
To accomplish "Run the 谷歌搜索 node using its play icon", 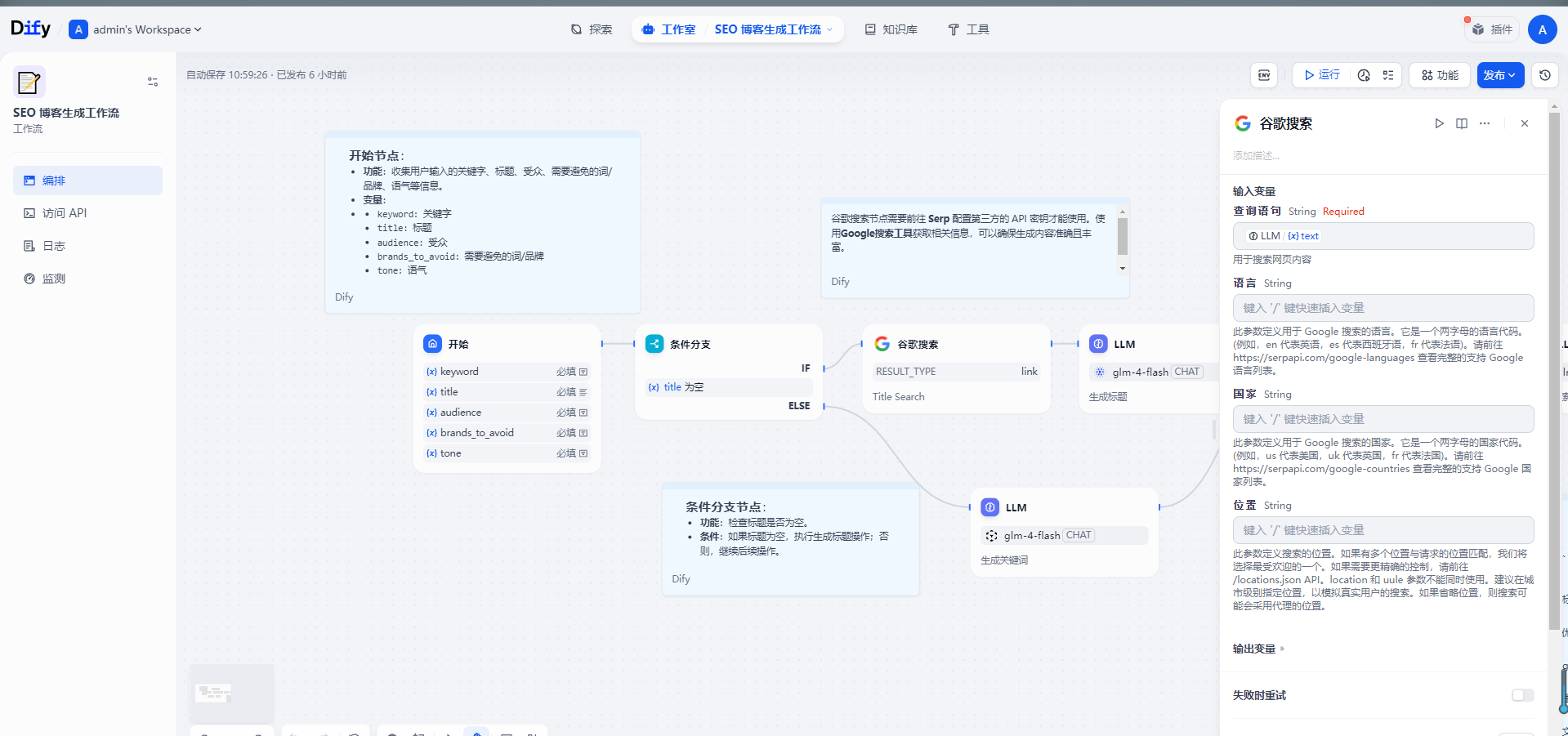I will click(1439, 123).
